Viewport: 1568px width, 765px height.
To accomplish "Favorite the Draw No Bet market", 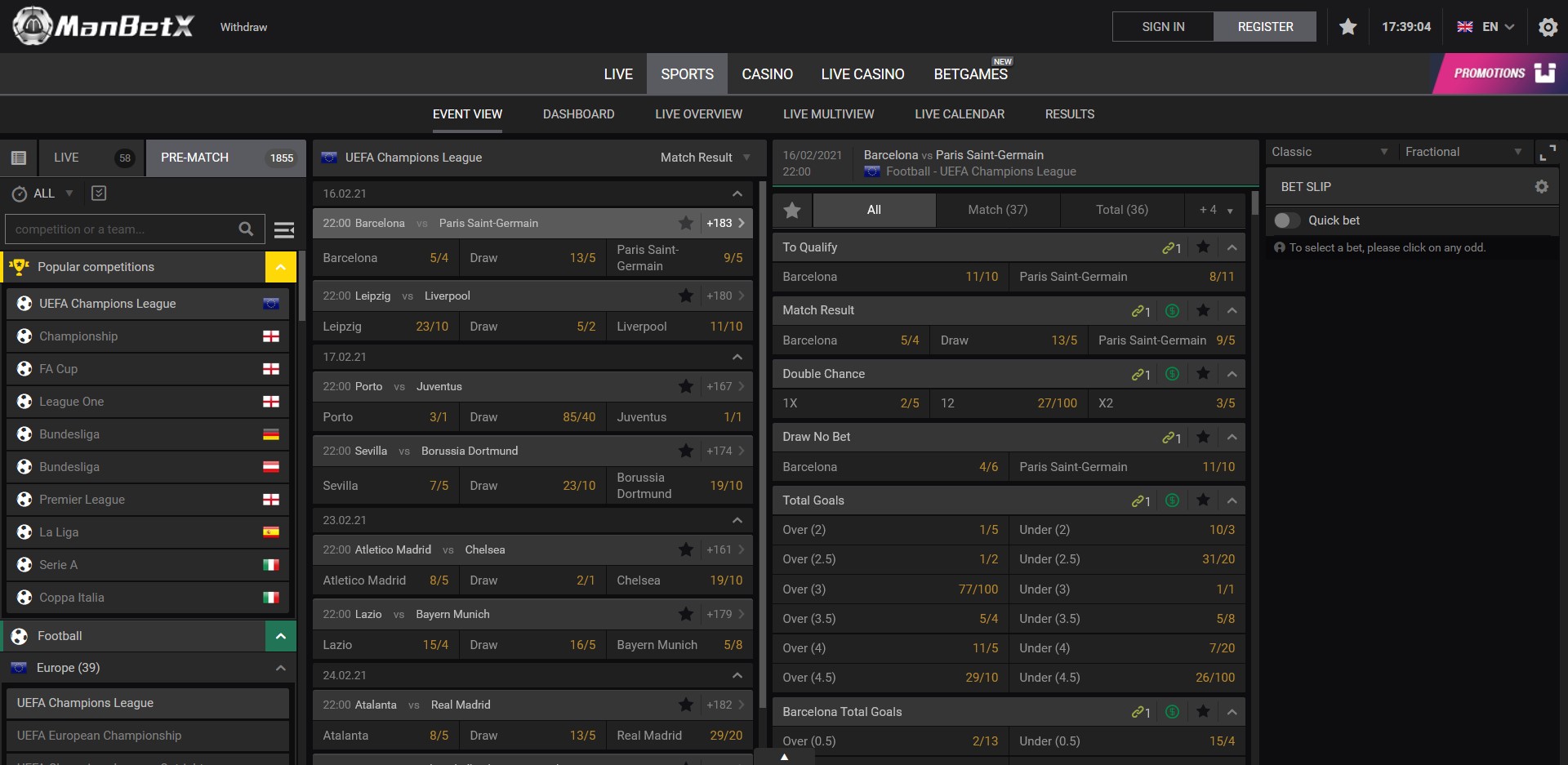I will click(1203, 437).
